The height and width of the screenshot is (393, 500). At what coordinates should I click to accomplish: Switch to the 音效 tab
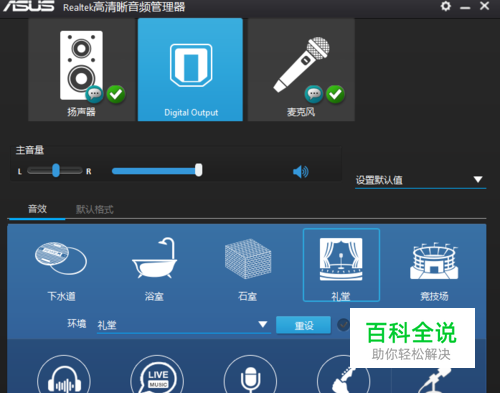(37, 209)
